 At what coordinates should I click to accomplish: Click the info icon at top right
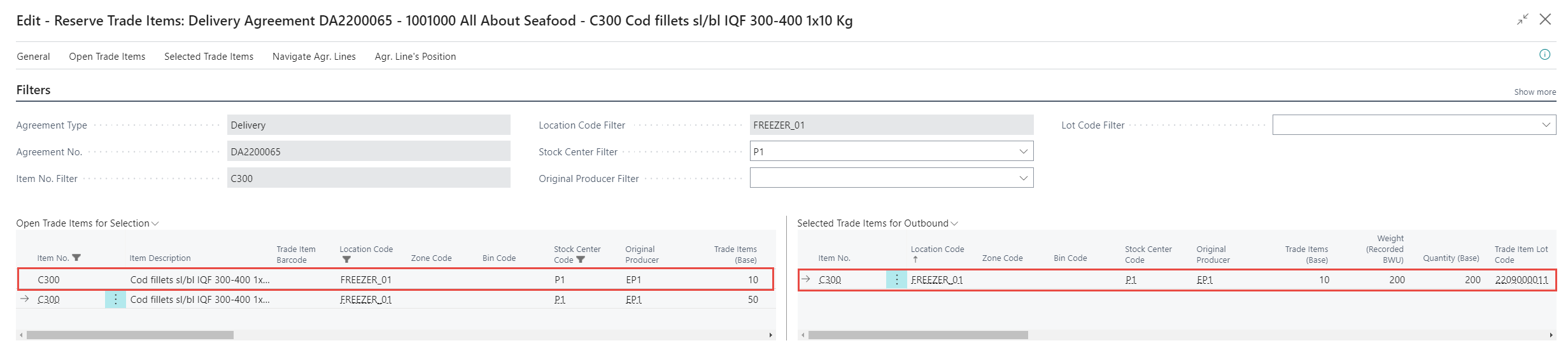click(1544, 55)
